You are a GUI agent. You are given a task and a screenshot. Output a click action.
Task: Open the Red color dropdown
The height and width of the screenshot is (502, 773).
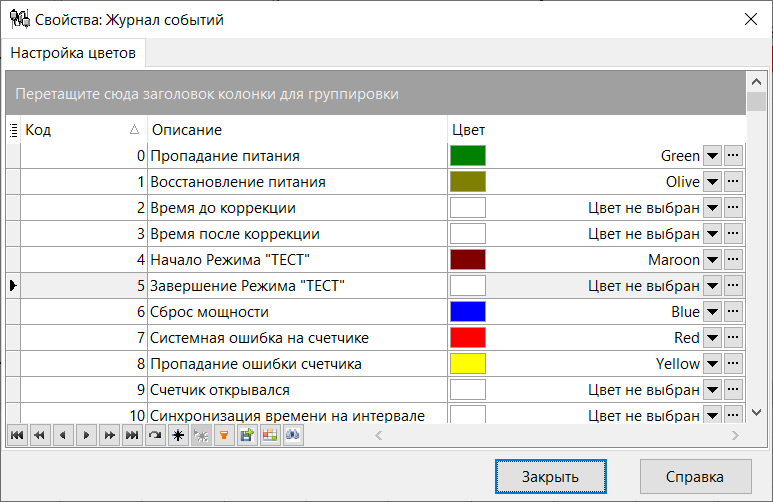[712, 338]
